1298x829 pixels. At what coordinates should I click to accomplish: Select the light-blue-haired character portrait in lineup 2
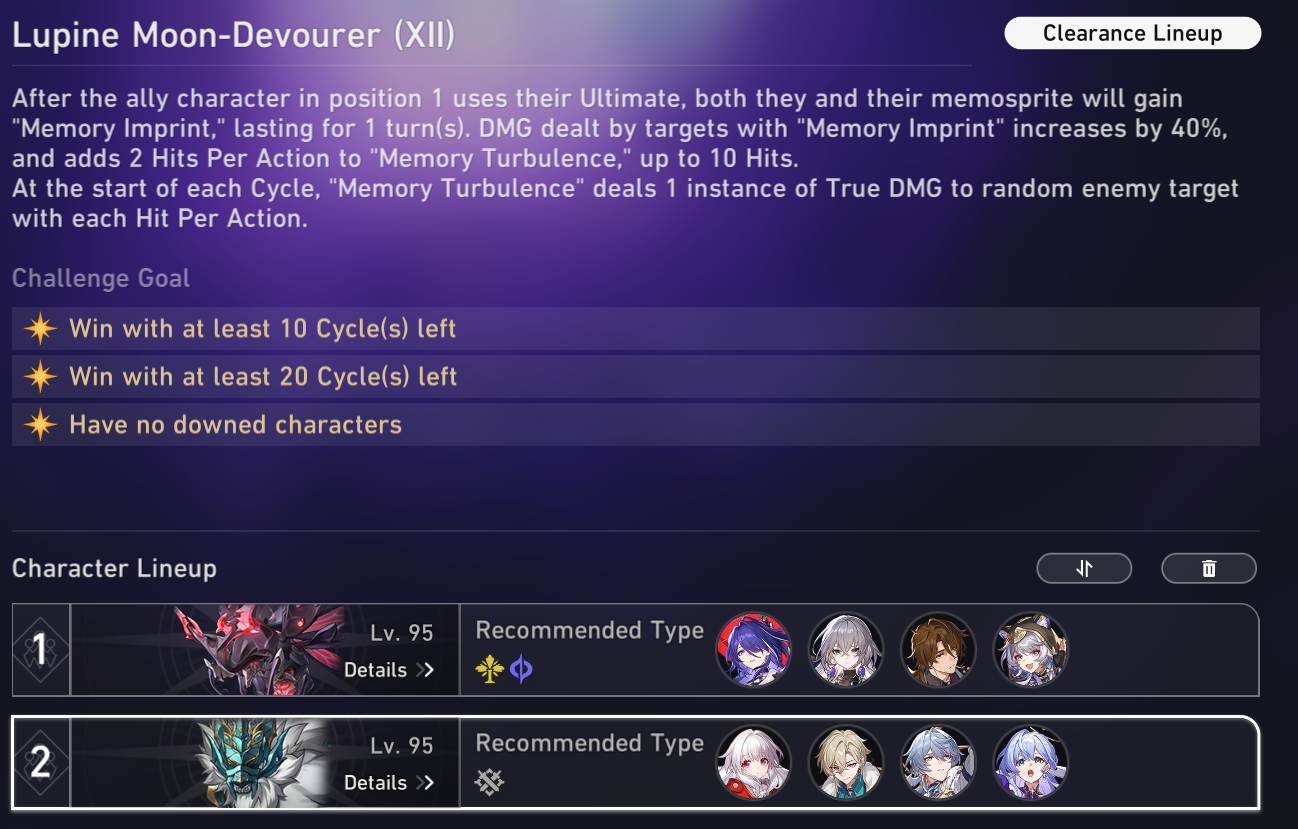(938, 763)
